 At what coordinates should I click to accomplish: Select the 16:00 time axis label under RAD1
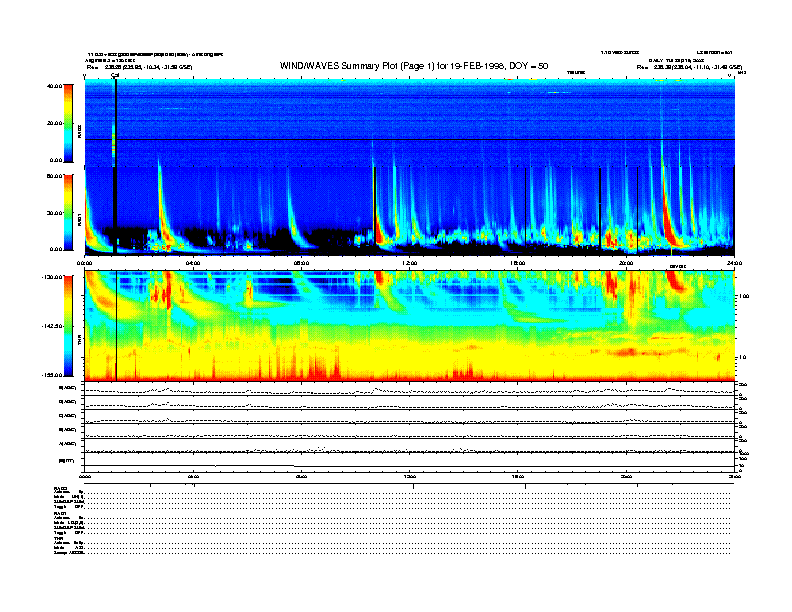[517, 264]
